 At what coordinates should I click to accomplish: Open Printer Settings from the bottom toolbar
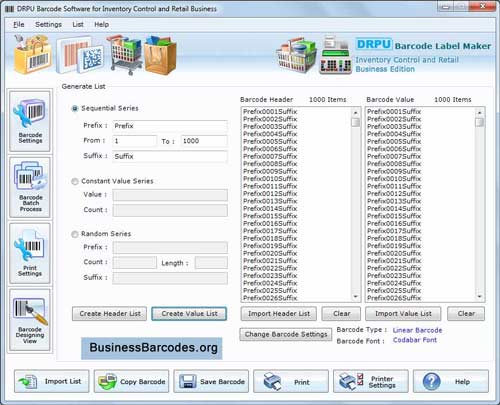[371, 381]
